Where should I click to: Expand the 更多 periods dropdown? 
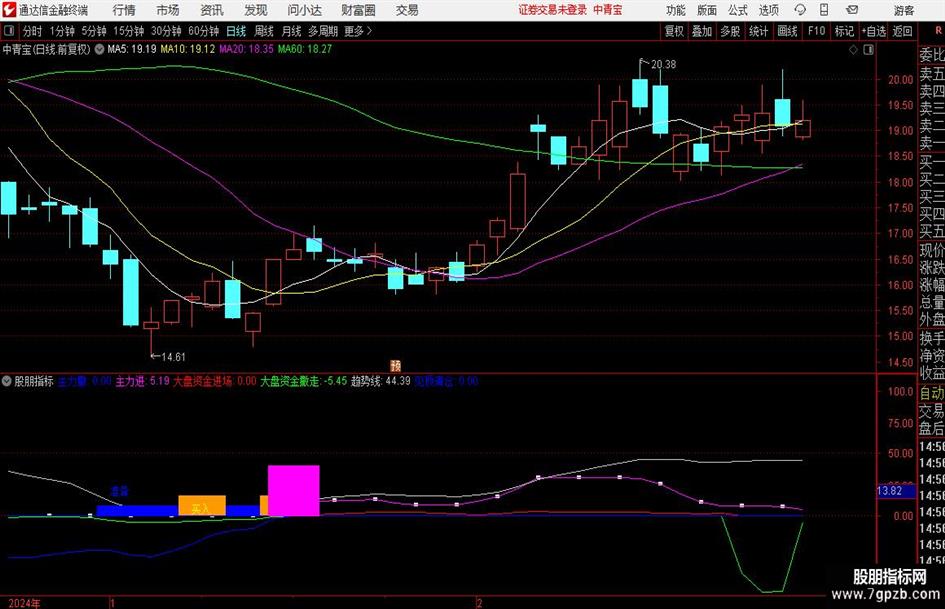[x=358, y=31]
